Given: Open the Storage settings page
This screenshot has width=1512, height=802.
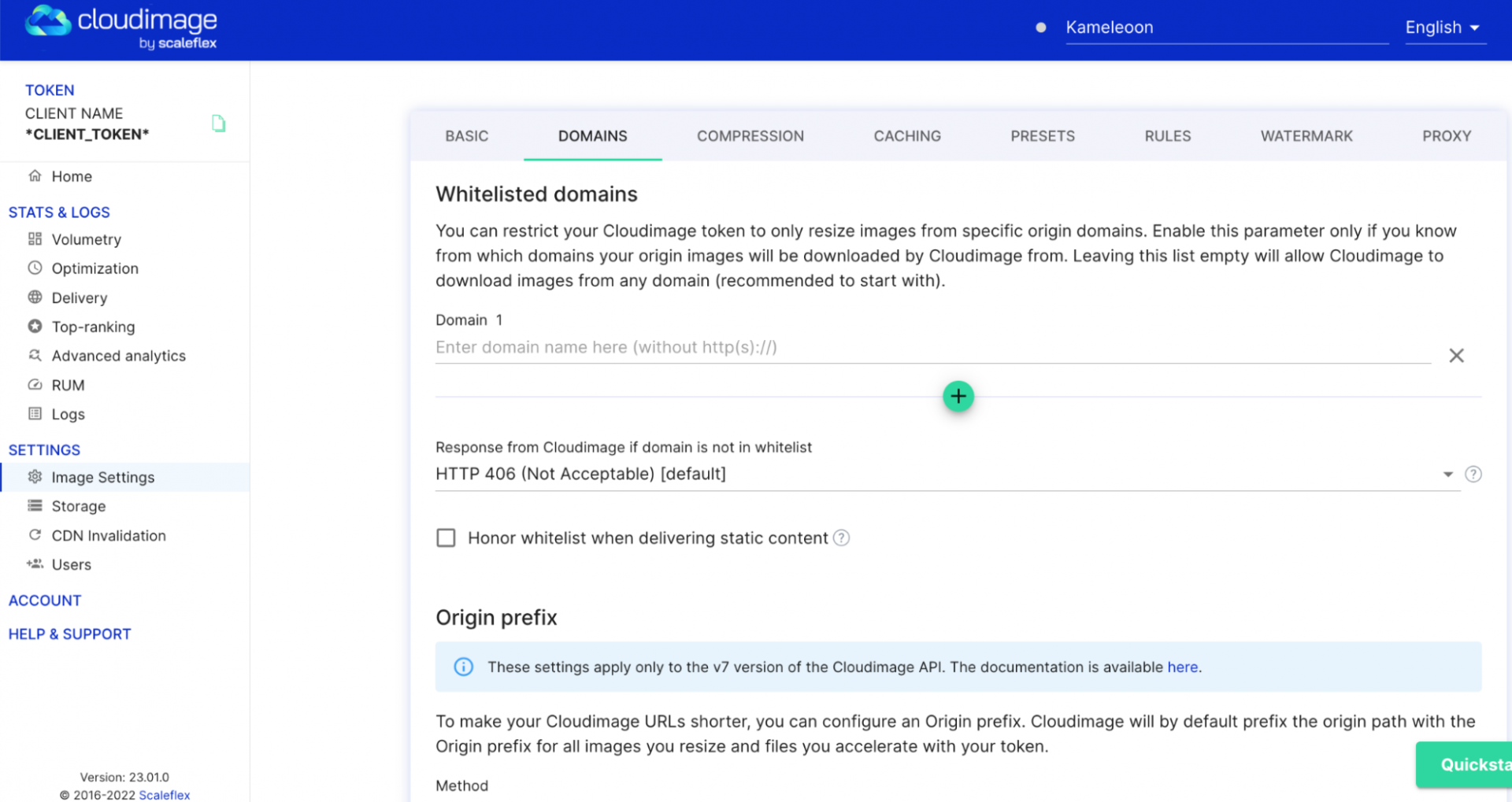Looking at the screenshot, I should [x=78, y=506].
